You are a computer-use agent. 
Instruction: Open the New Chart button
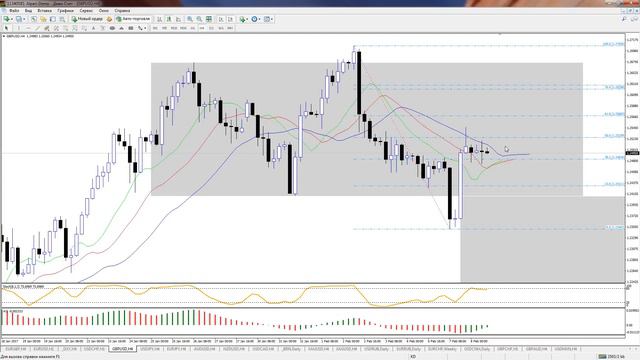pyautogui.click(x=7, y=19)
